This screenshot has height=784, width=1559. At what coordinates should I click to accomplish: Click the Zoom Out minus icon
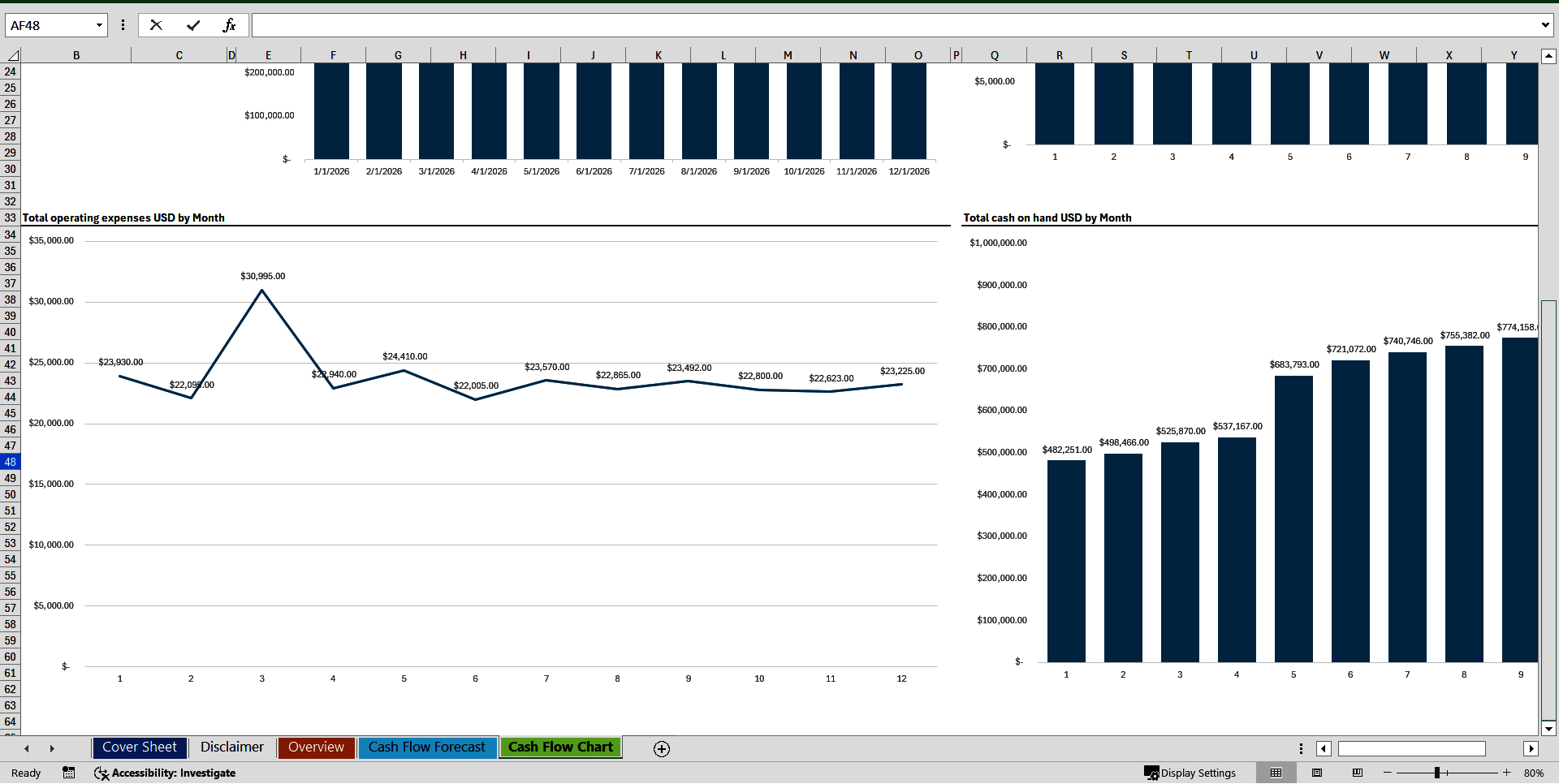click(1385, 773)
